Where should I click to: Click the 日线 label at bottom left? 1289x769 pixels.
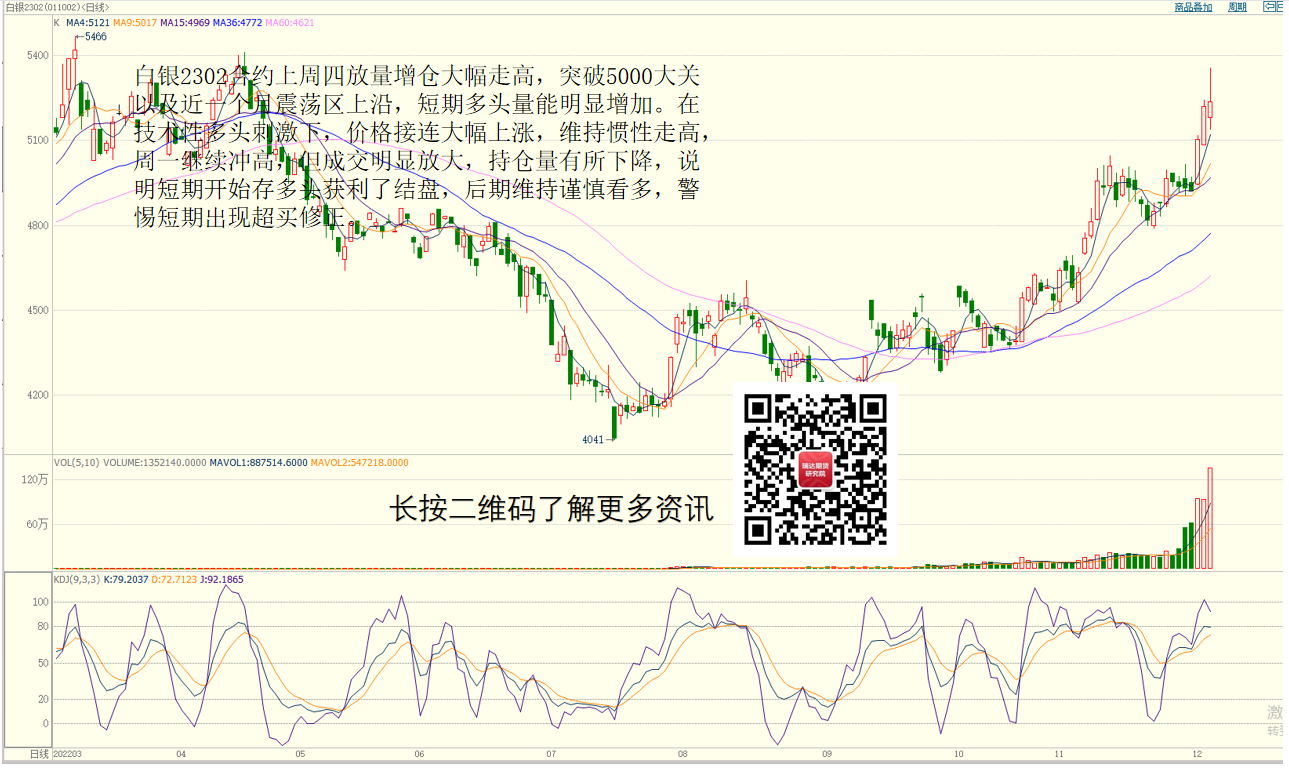38,753
